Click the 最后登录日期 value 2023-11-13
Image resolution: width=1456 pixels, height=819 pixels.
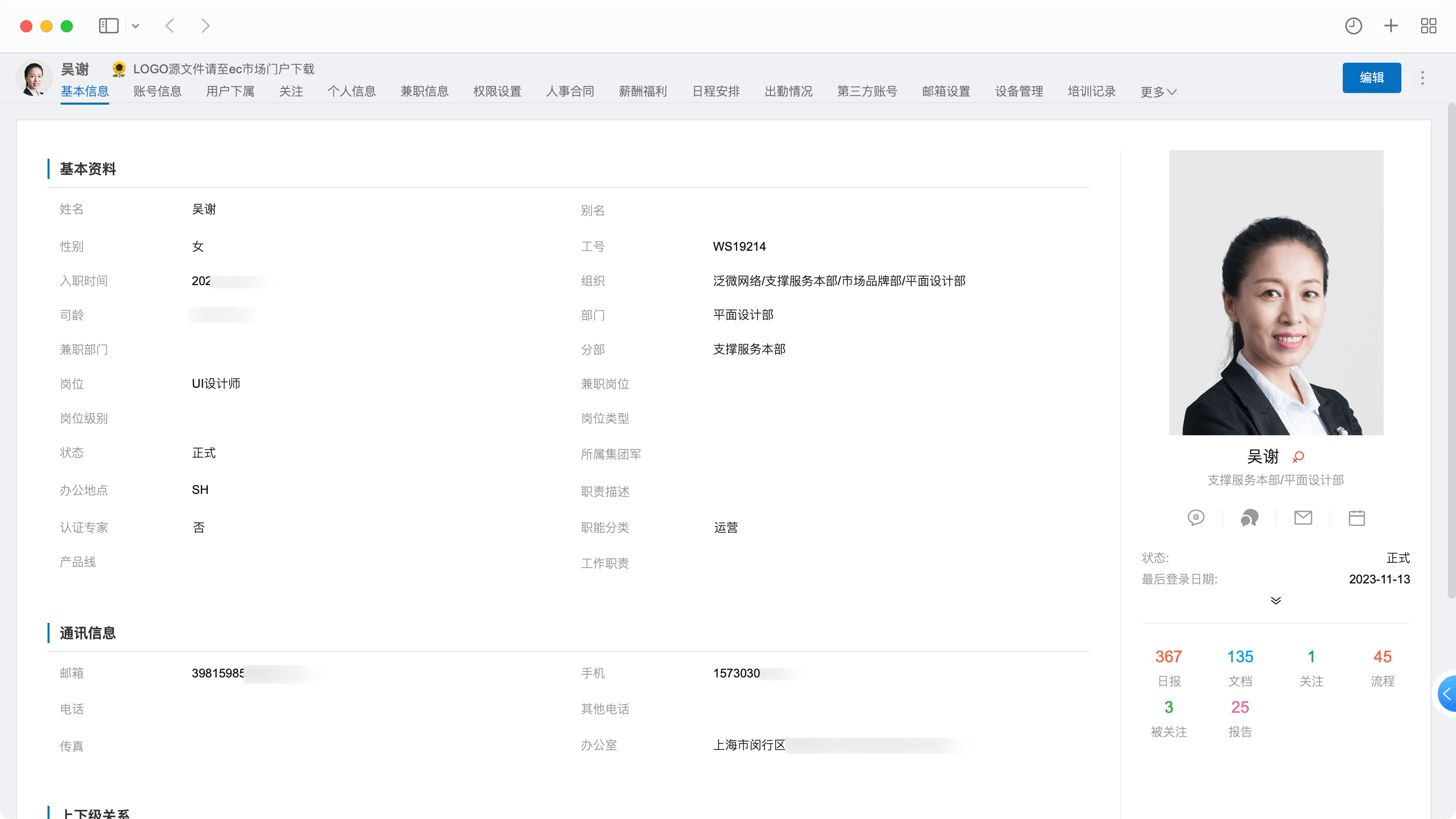(x=1379, y=579)
